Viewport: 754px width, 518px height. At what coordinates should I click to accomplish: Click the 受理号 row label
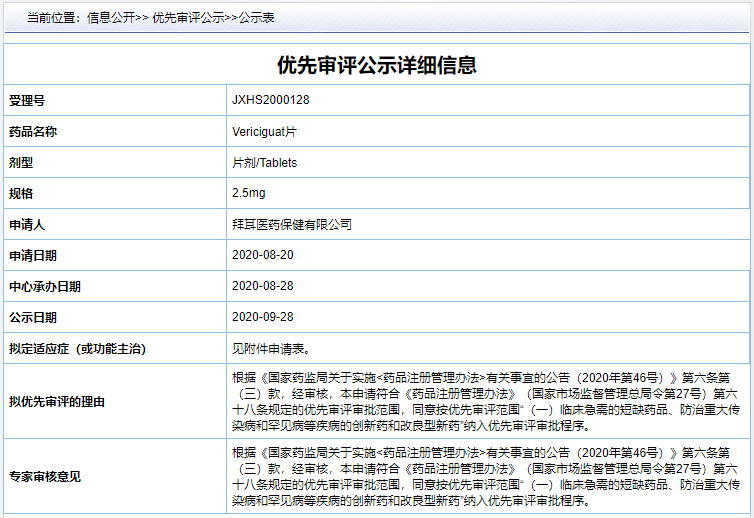pyautogui.click(x=27, y=101)
